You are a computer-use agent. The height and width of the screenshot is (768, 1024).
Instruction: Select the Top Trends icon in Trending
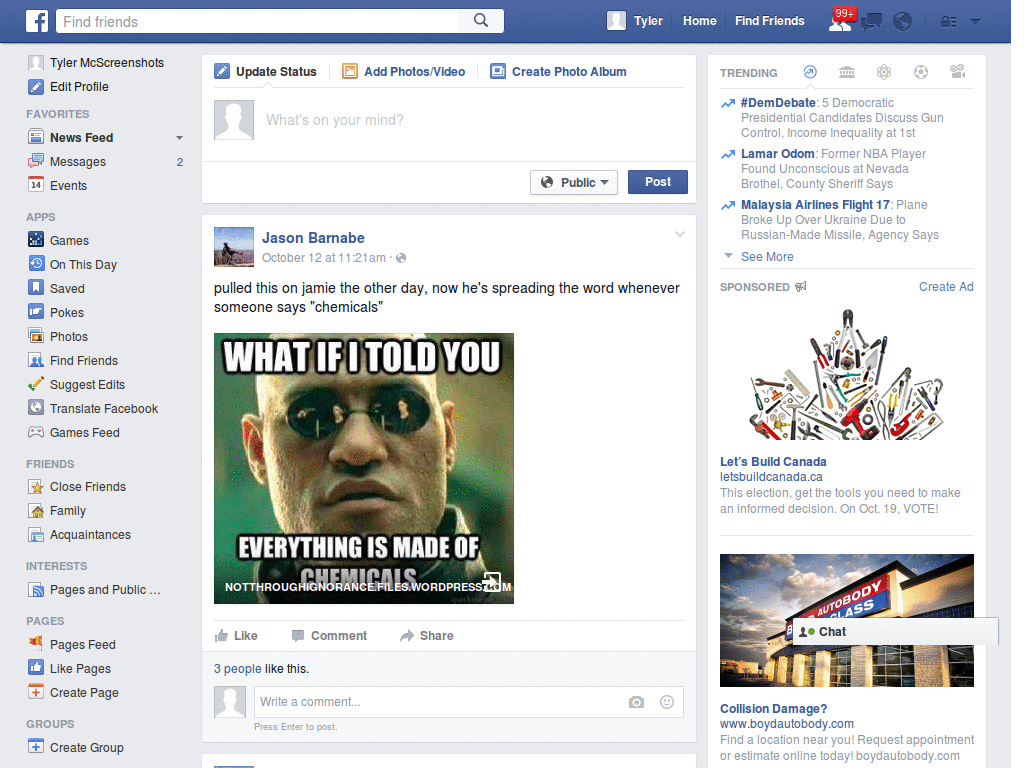point(810,72)
